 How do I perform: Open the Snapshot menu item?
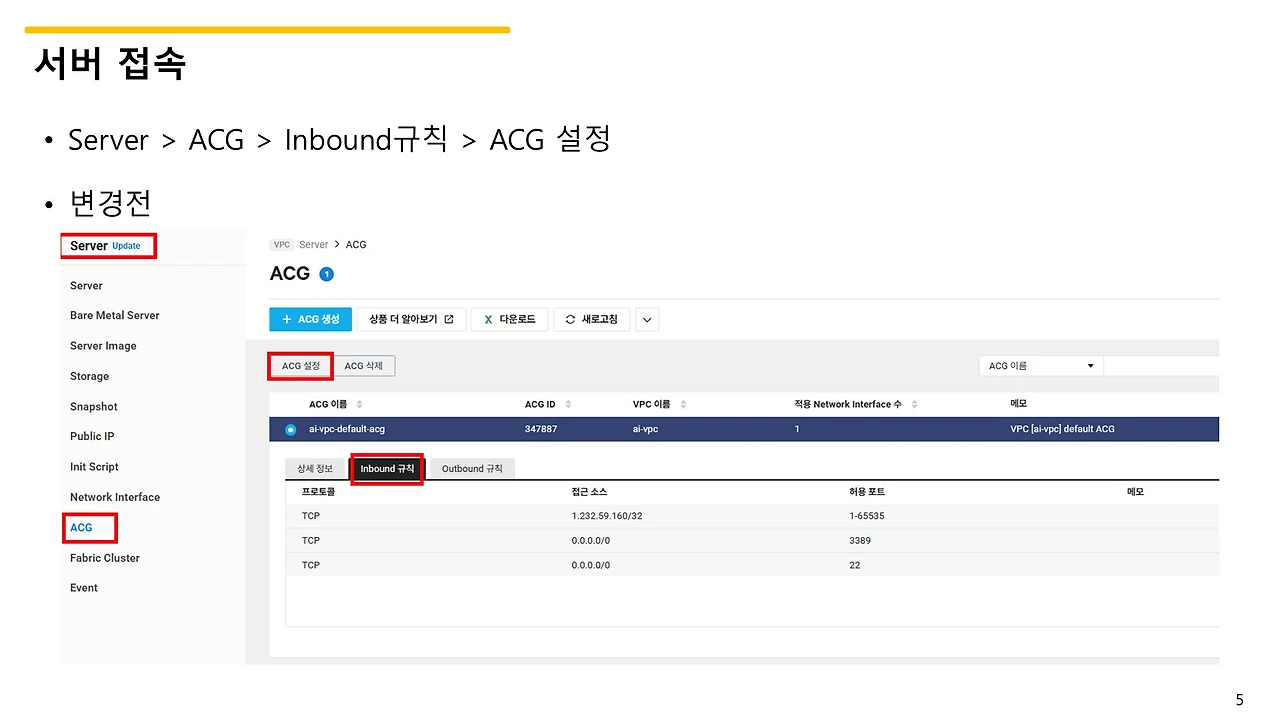[94, 407]
